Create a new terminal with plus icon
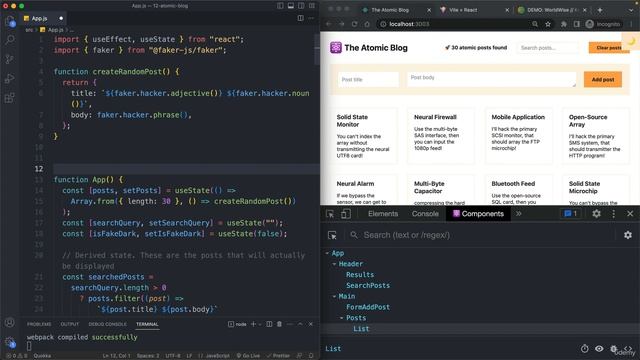Image resolution: width=640 pixels, height=360 pixels. tap(253, 324)
